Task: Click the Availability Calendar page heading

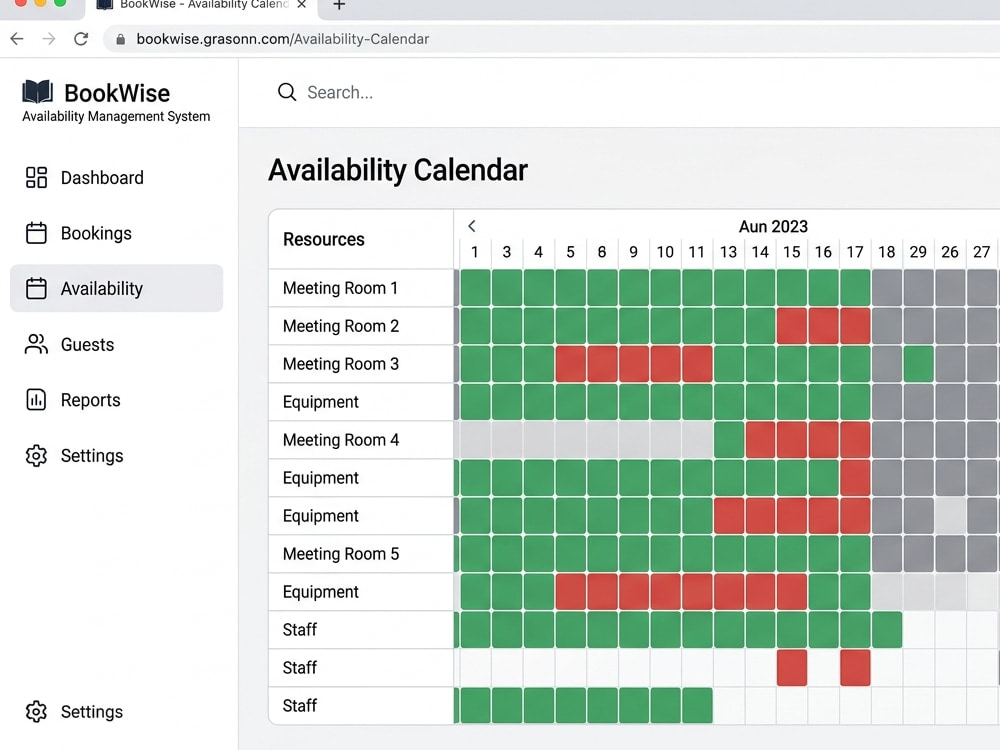Action: coord(398,170)
